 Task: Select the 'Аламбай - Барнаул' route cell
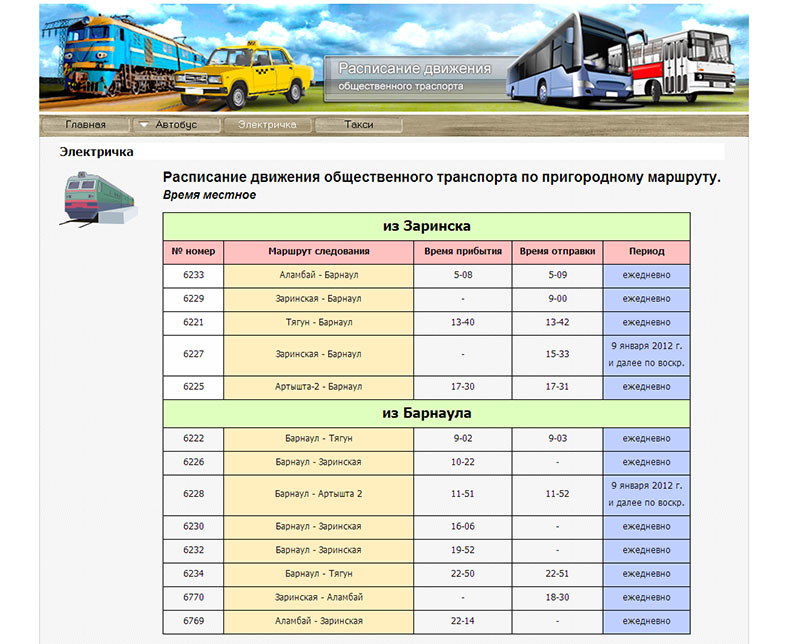pyautogui.click(x=319, y=275)
